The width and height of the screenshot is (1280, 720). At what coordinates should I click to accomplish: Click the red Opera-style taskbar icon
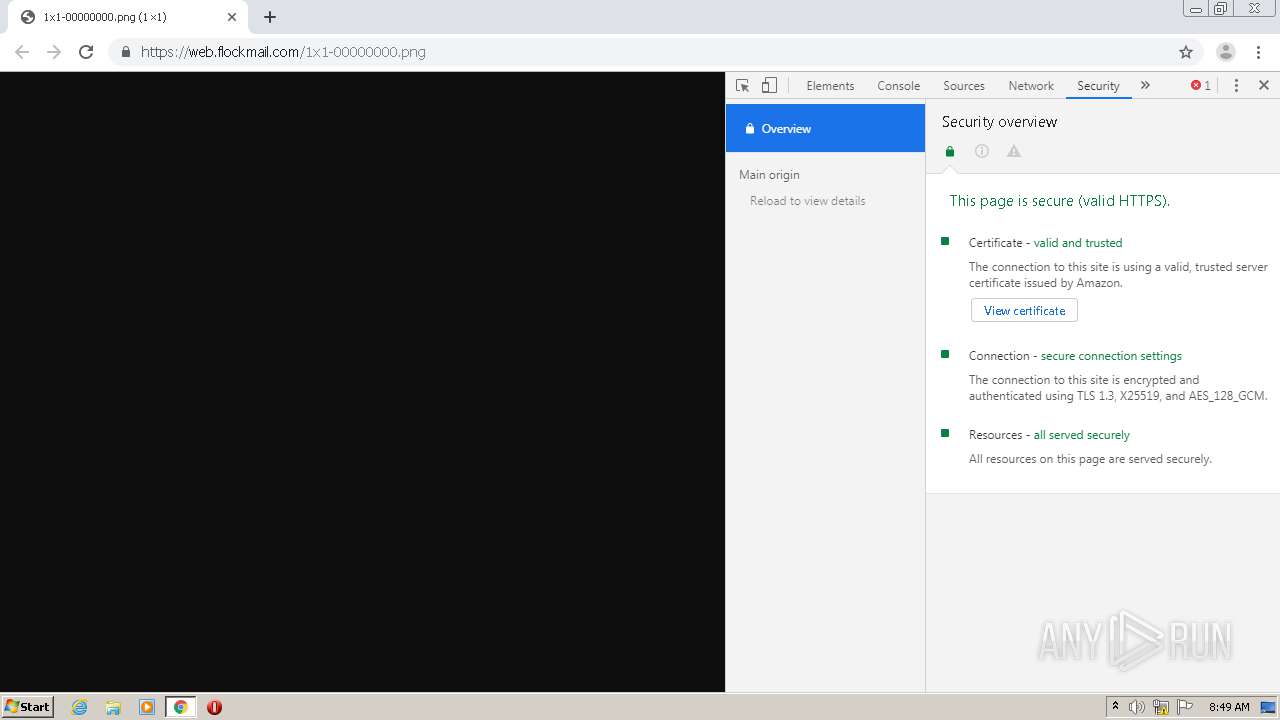(214, 707)
